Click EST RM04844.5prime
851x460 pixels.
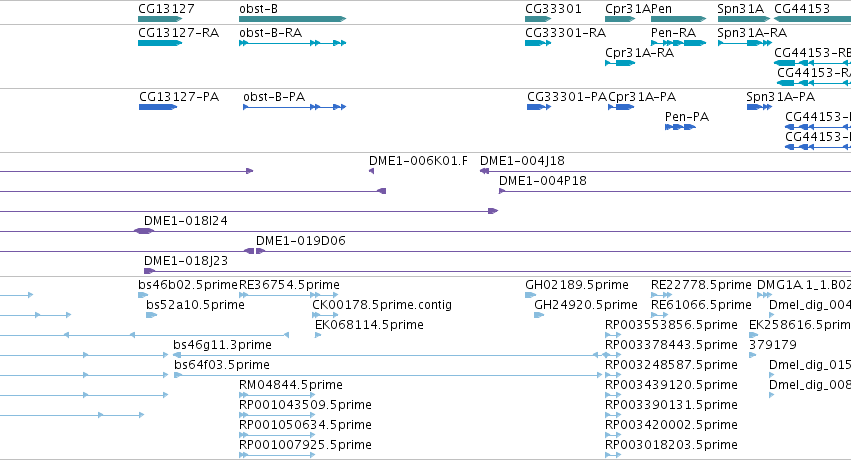point(291,385)
